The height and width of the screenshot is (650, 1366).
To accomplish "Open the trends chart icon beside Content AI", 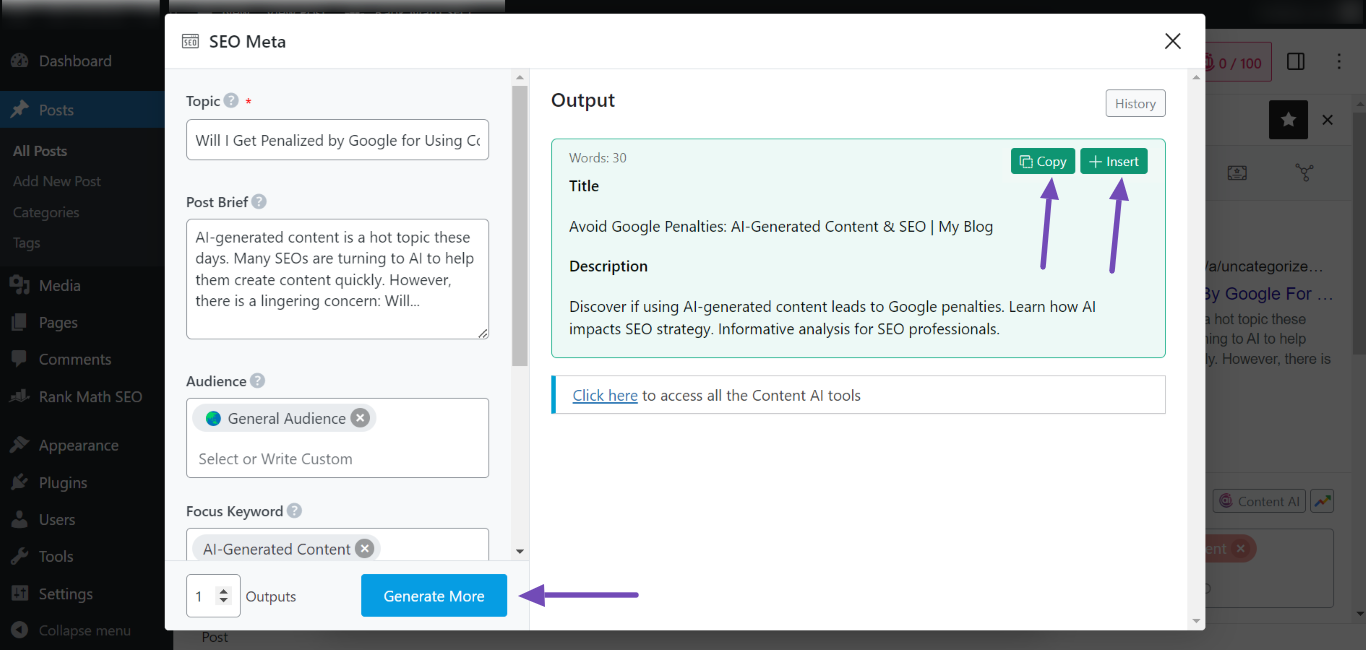I will (1322, 501).
